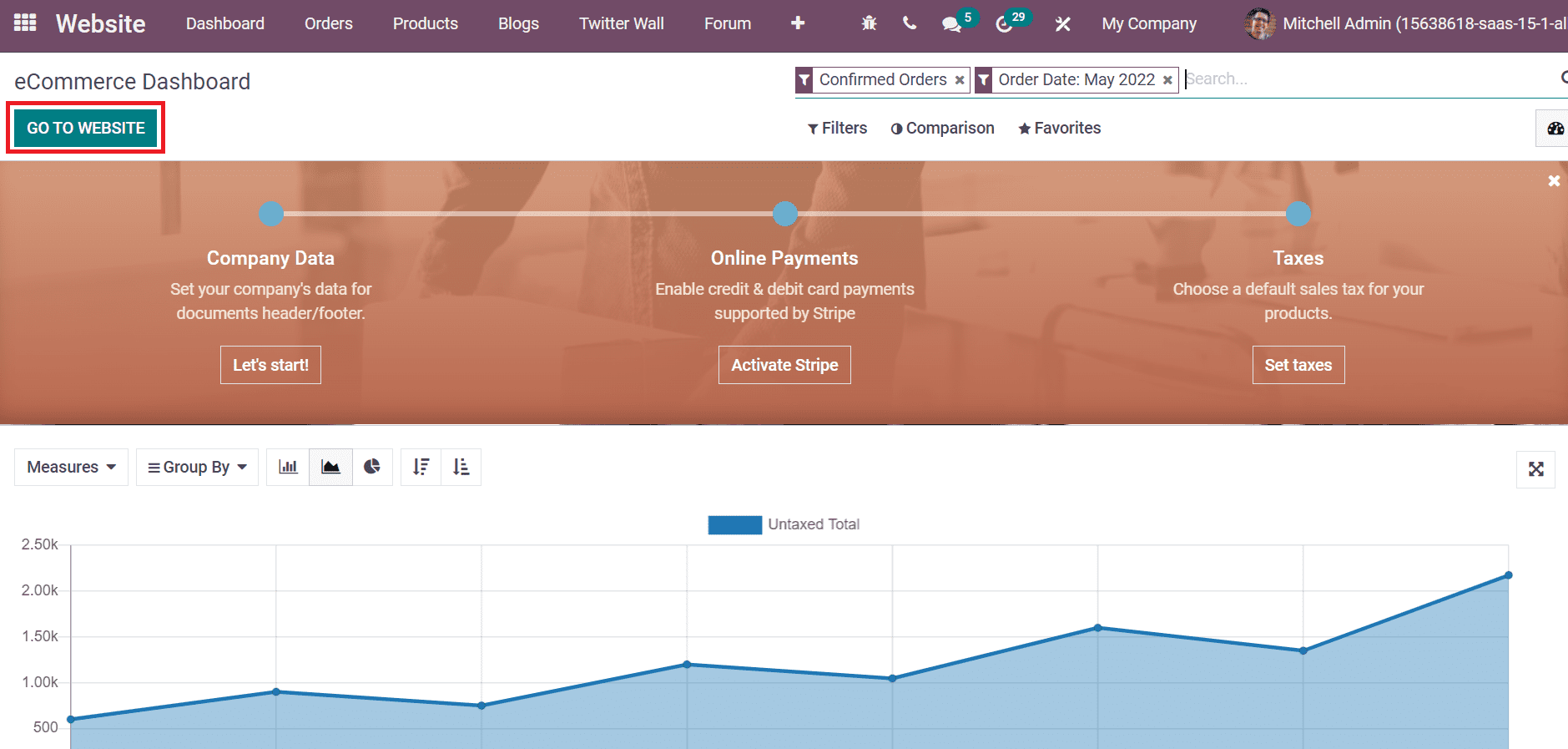Open the Dashboard menu
This screenshot has width=1568, height=749.
225,23
